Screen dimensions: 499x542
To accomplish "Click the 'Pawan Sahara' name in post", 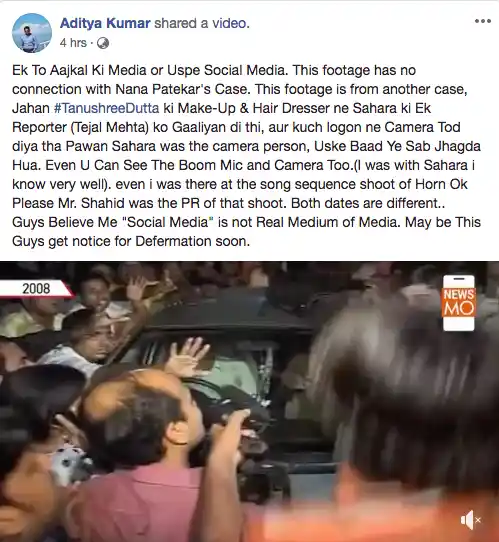I will click(111, 146).
